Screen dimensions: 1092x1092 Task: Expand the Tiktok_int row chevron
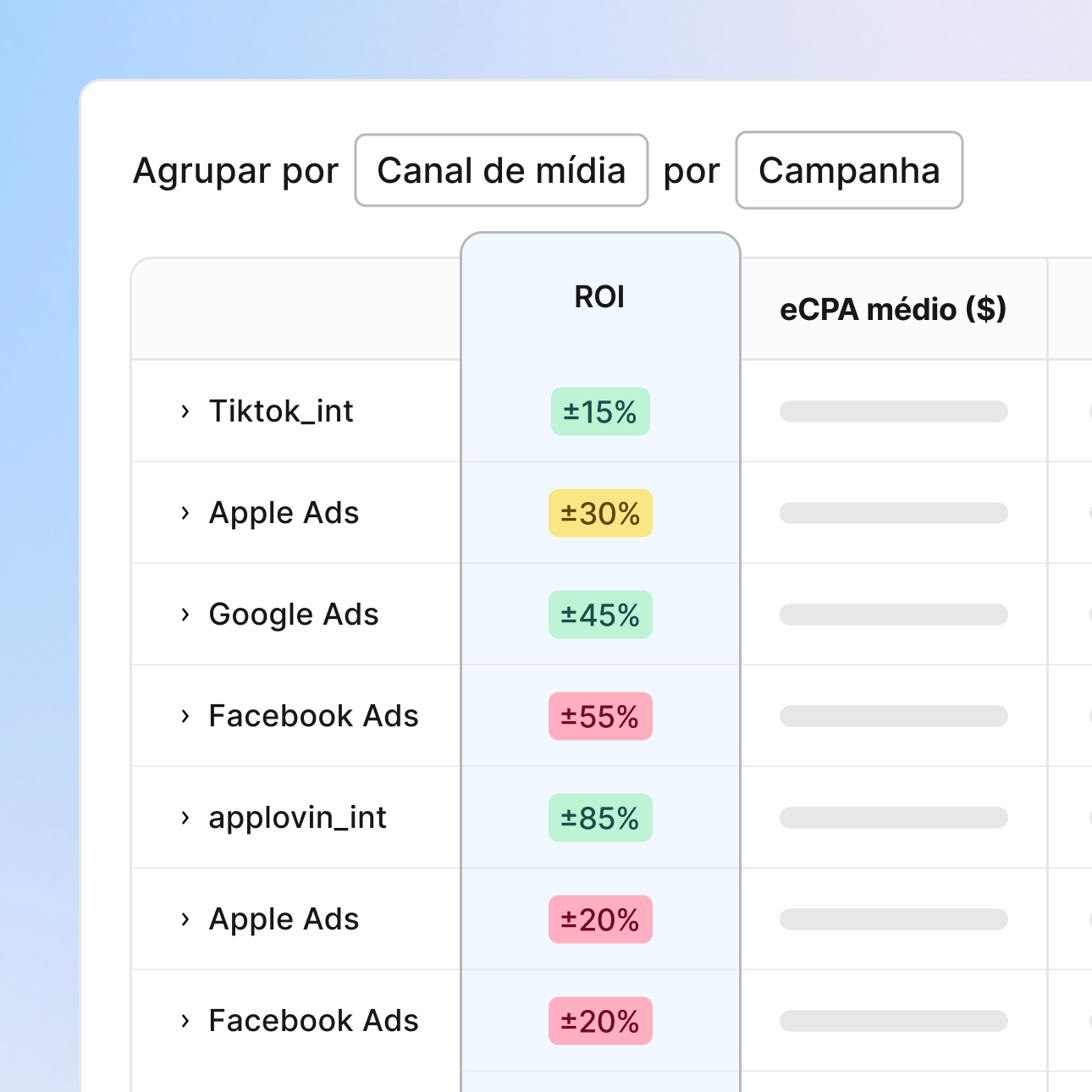185,411
